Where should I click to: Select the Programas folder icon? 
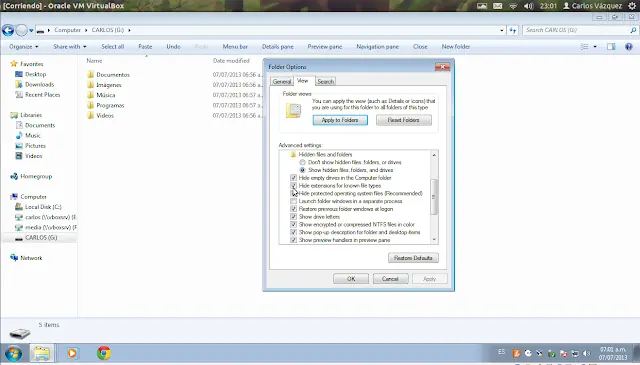(91, 105)
